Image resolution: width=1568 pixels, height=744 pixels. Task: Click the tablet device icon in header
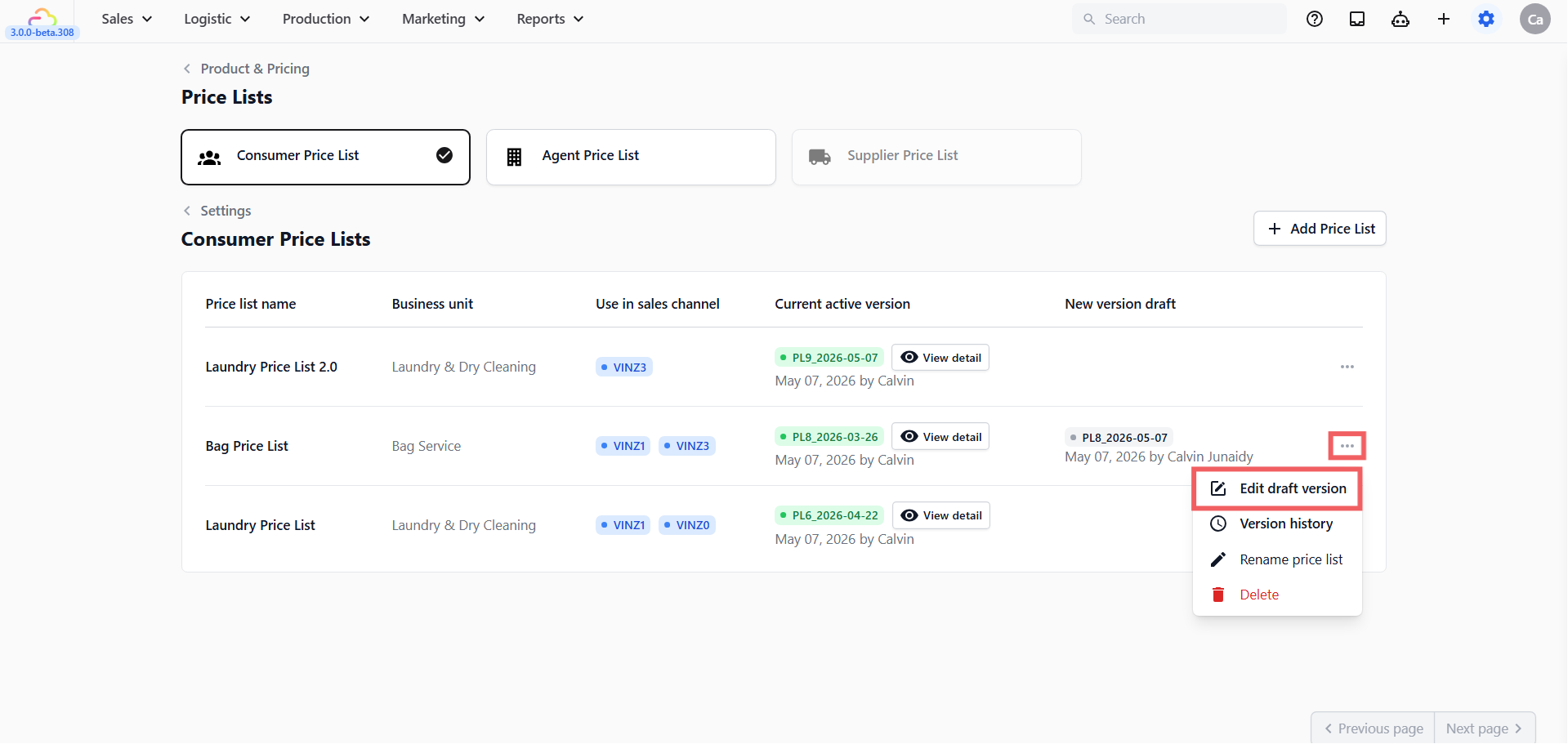(1357, 19)
